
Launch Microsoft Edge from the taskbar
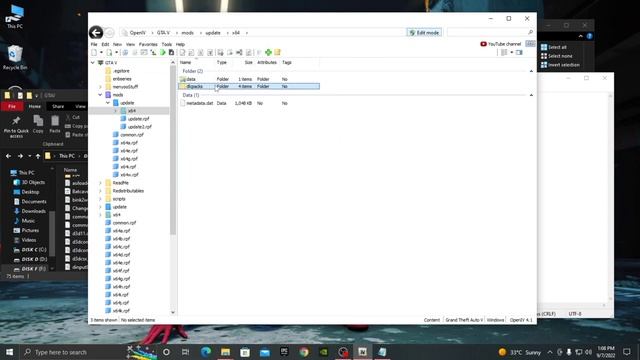(205, 352)
